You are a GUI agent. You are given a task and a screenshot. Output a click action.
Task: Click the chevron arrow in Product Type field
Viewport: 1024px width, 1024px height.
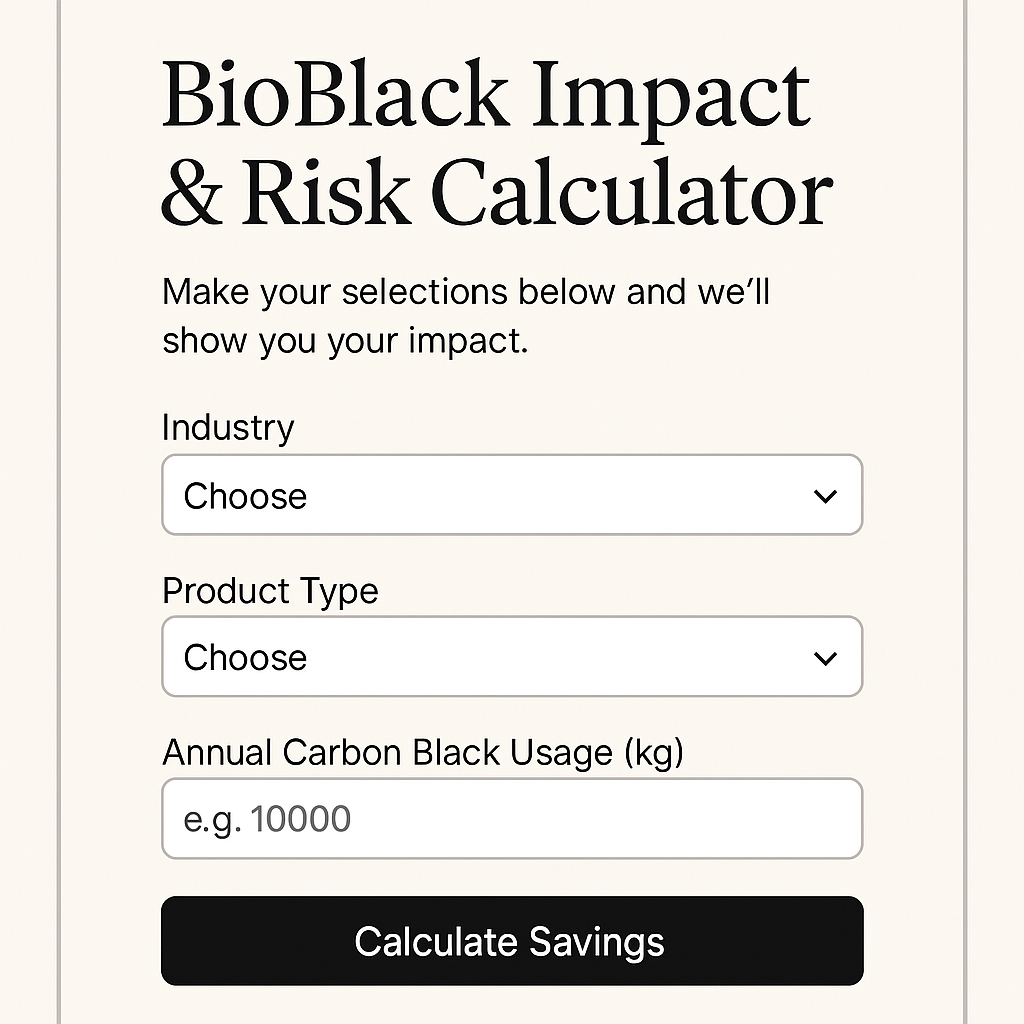pyautogui.click(x=825, y=658)
